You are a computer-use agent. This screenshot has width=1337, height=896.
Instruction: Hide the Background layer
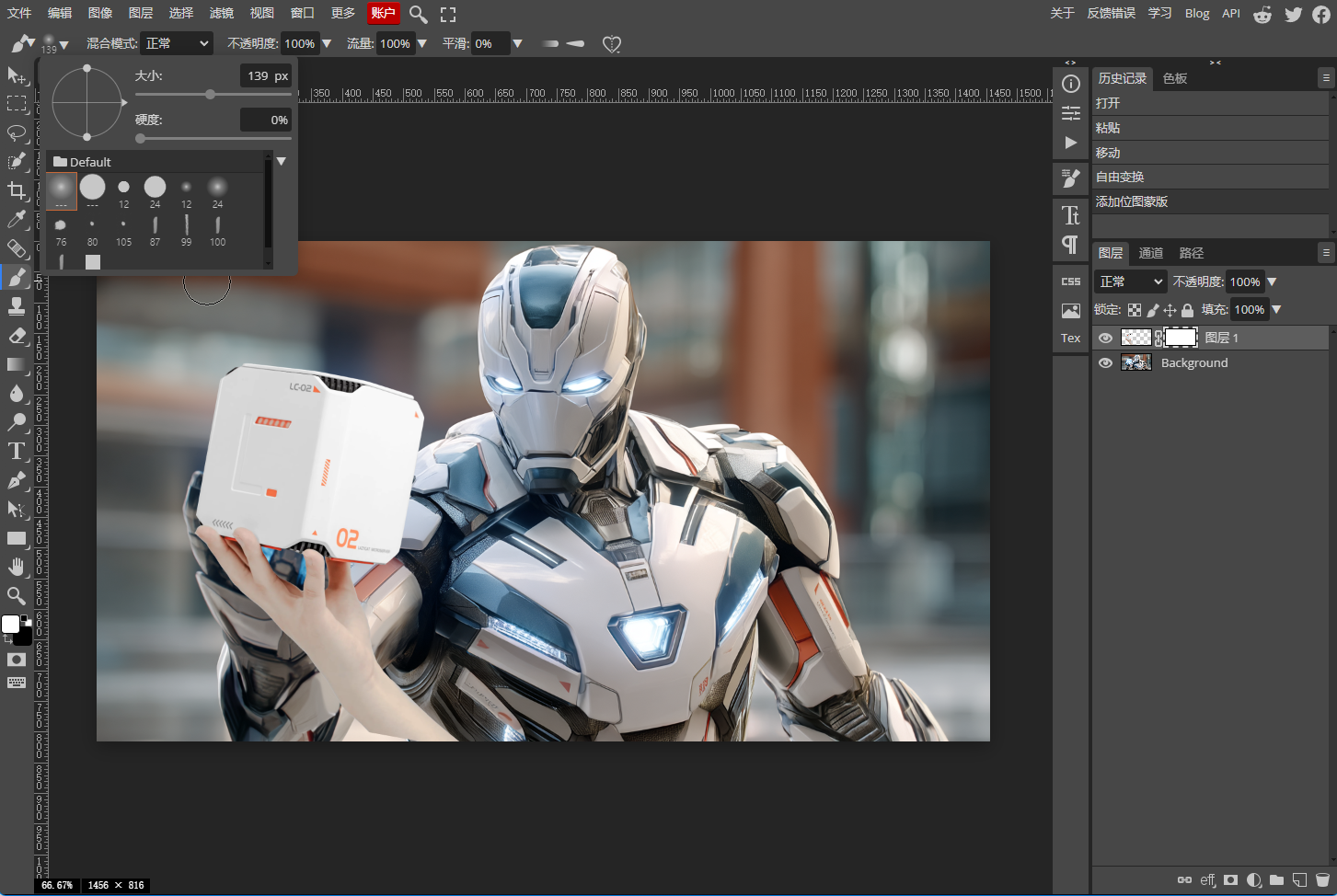click(1105, 363)
